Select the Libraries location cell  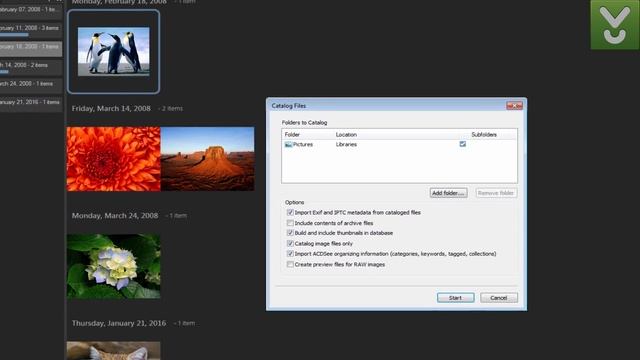346,144
